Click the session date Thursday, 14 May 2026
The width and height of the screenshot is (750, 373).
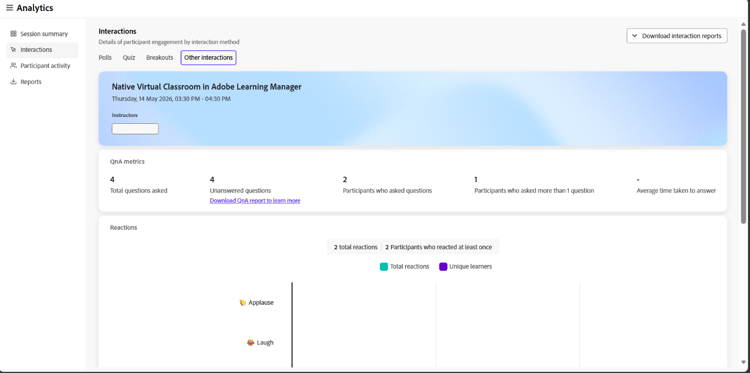[x=171, y=99]
